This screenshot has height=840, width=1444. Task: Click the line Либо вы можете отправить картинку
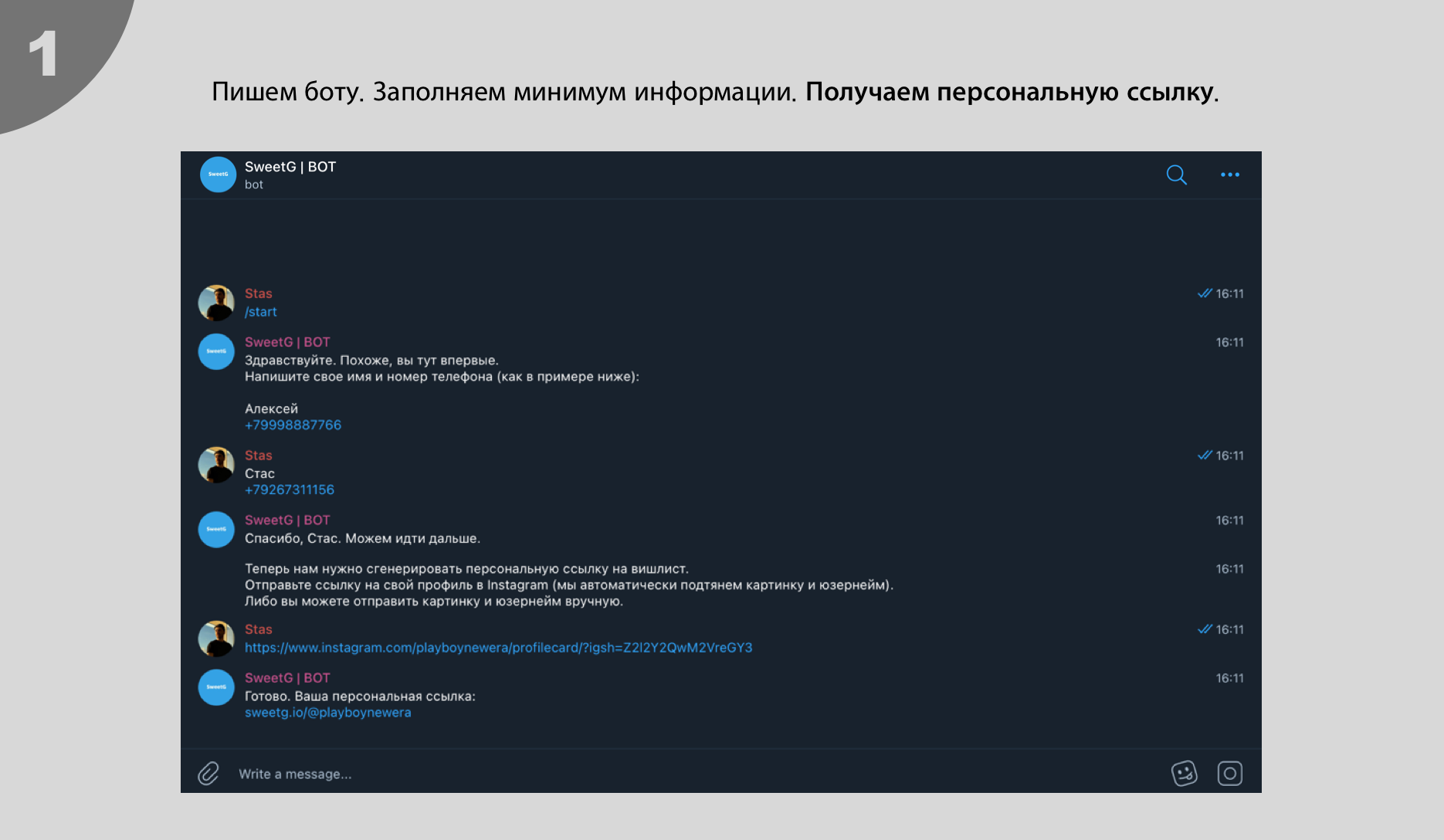point(434,601)
